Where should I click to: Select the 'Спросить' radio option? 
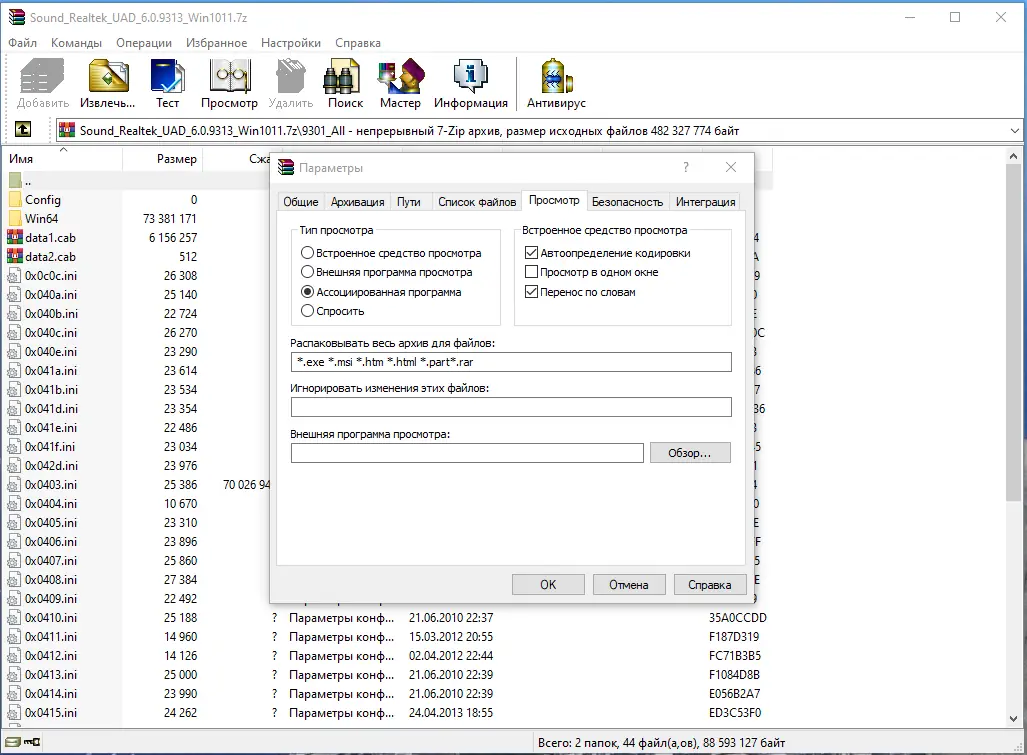pyautogui.click(x=307, y=311)
